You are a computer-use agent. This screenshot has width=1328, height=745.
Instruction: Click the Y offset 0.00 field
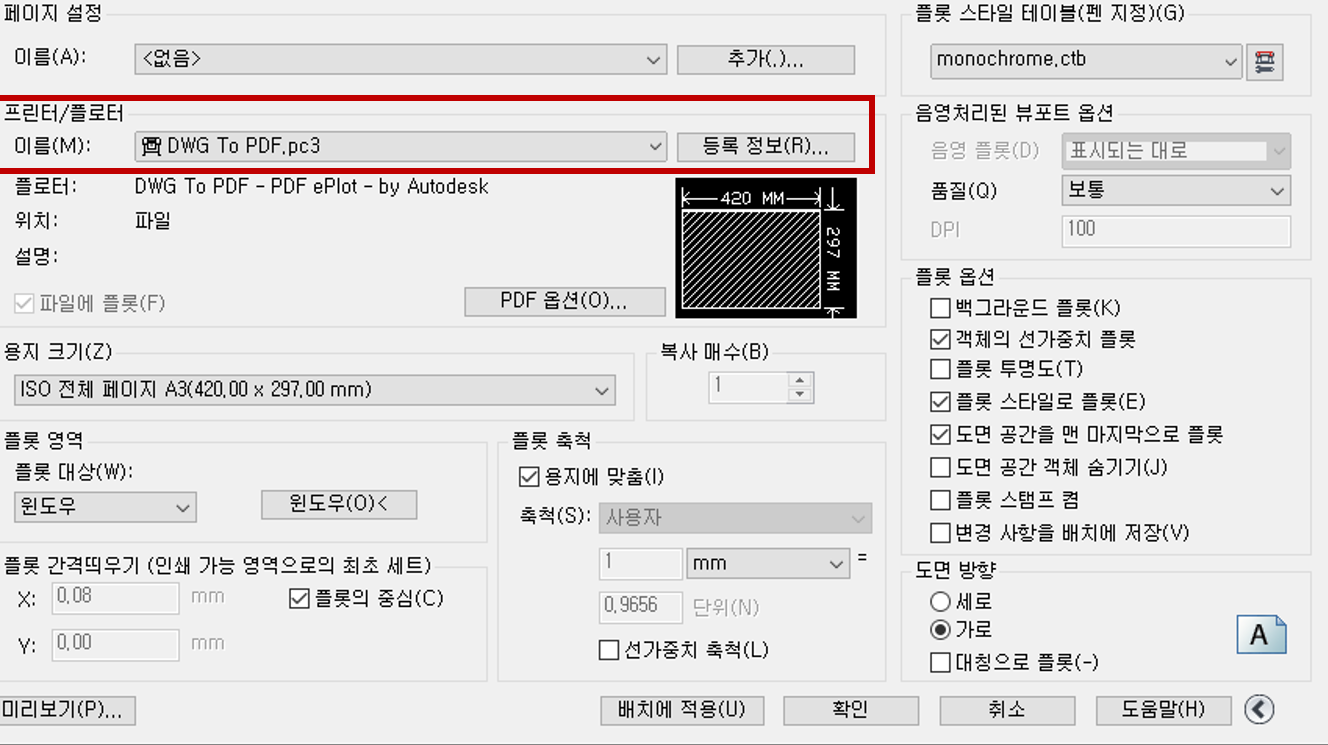coord(116,644)
